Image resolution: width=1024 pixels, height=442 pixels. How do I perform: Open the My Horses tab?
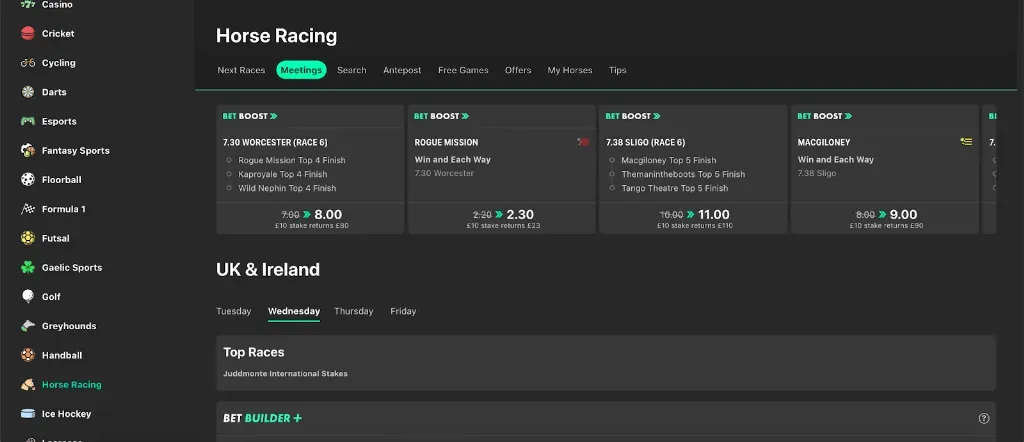(569, 70)
